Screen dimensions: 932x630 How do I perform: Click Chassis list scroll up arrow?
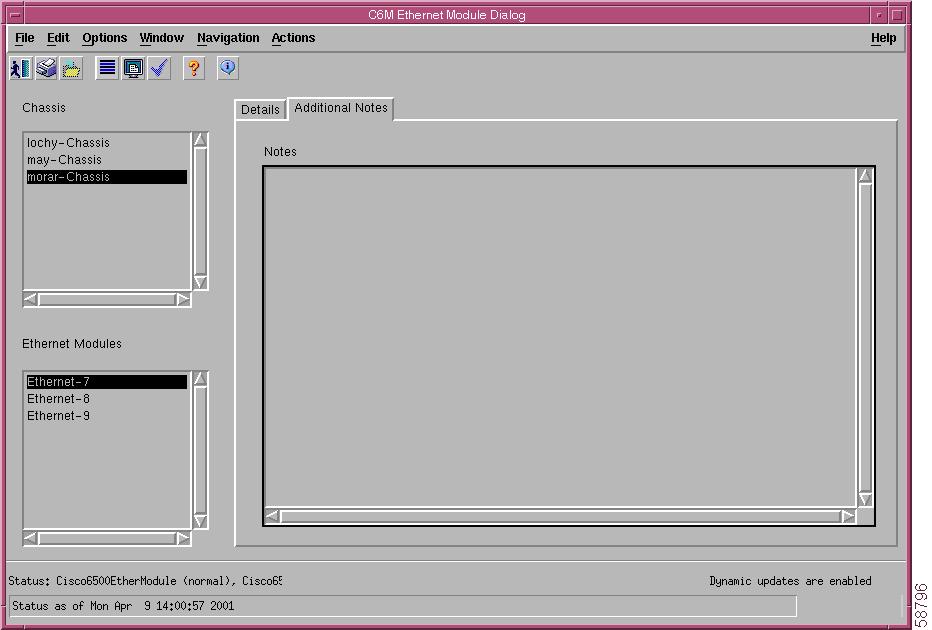tap(200, 140)
